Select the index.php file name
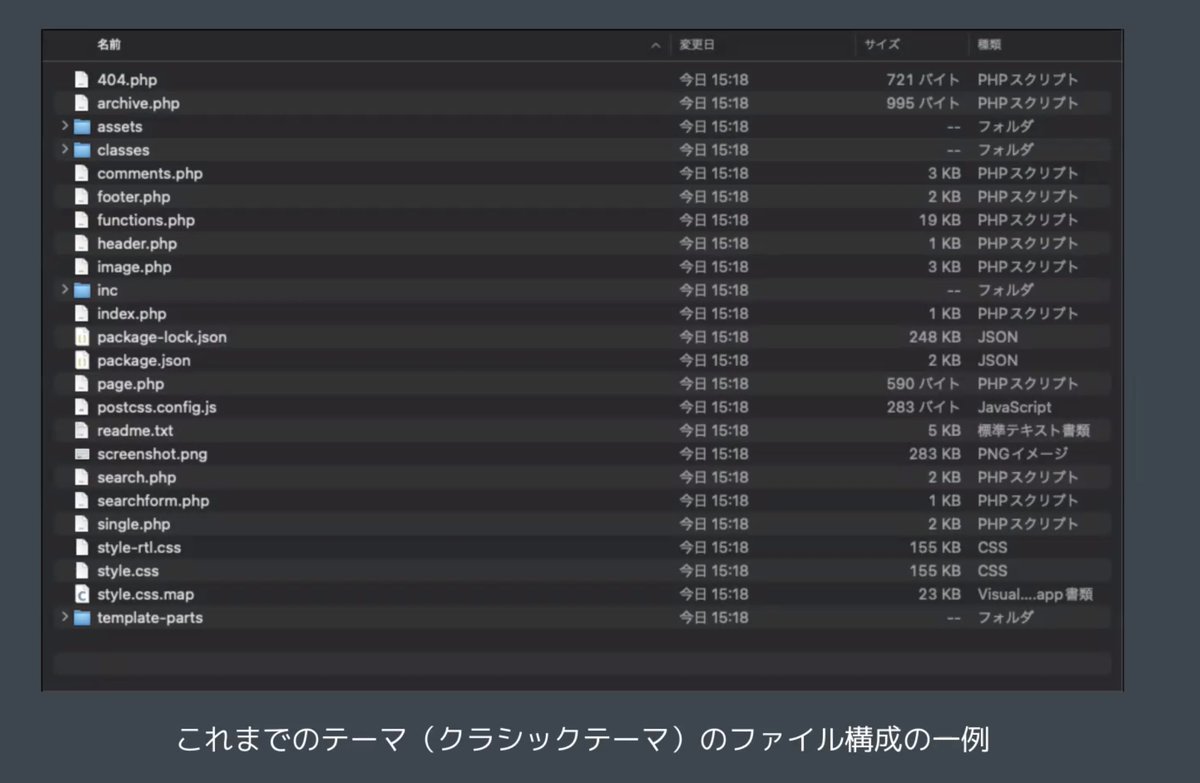The width and height of the screenshot is (1200, 783). click(132, 314)
